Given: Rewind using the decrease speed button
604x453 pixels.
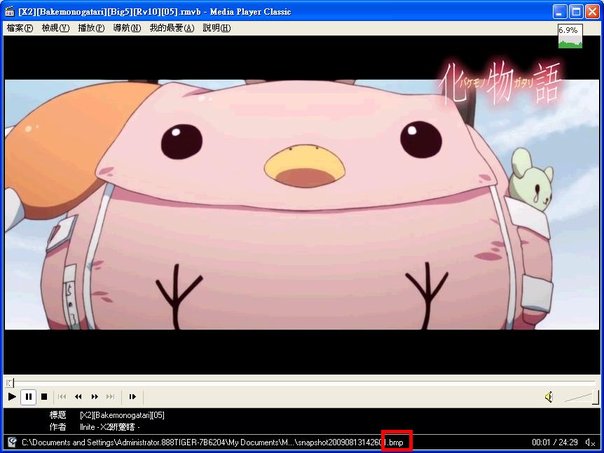Looking at the screenshot, I should (x=78, y=396).
